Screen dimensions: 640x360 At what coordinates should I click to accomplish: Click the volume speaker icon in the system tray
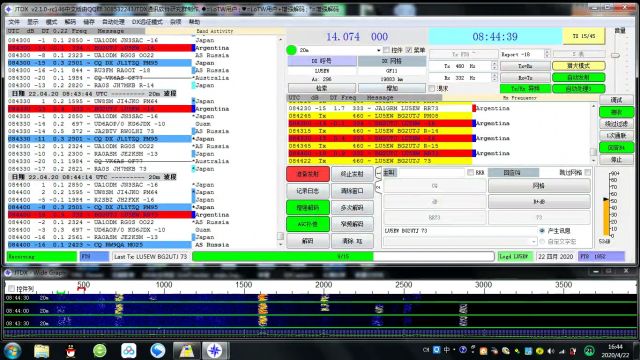coord(551,351)
